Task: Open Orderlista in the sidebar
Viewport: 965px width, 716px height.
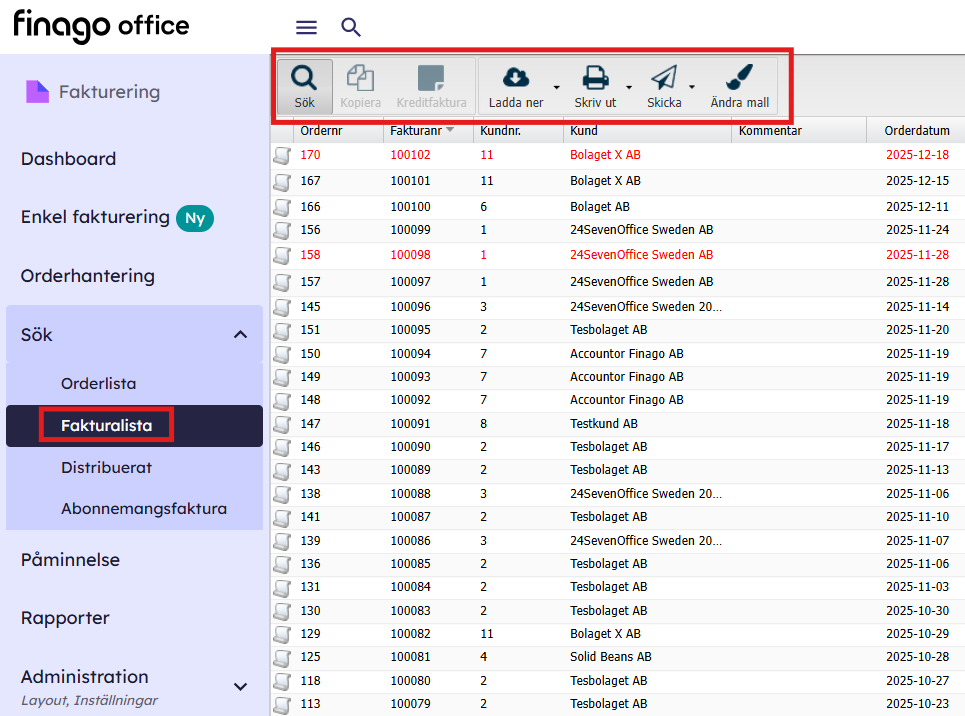Action: point(98,383)
